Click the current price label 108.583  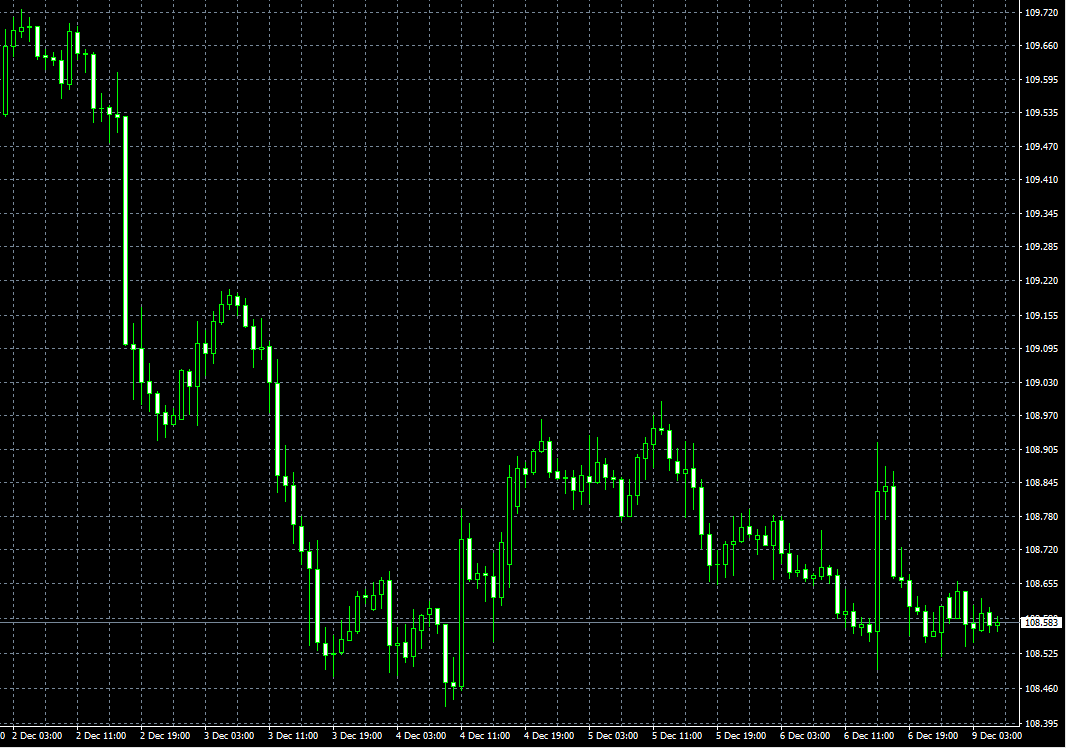coord(1041,623)
